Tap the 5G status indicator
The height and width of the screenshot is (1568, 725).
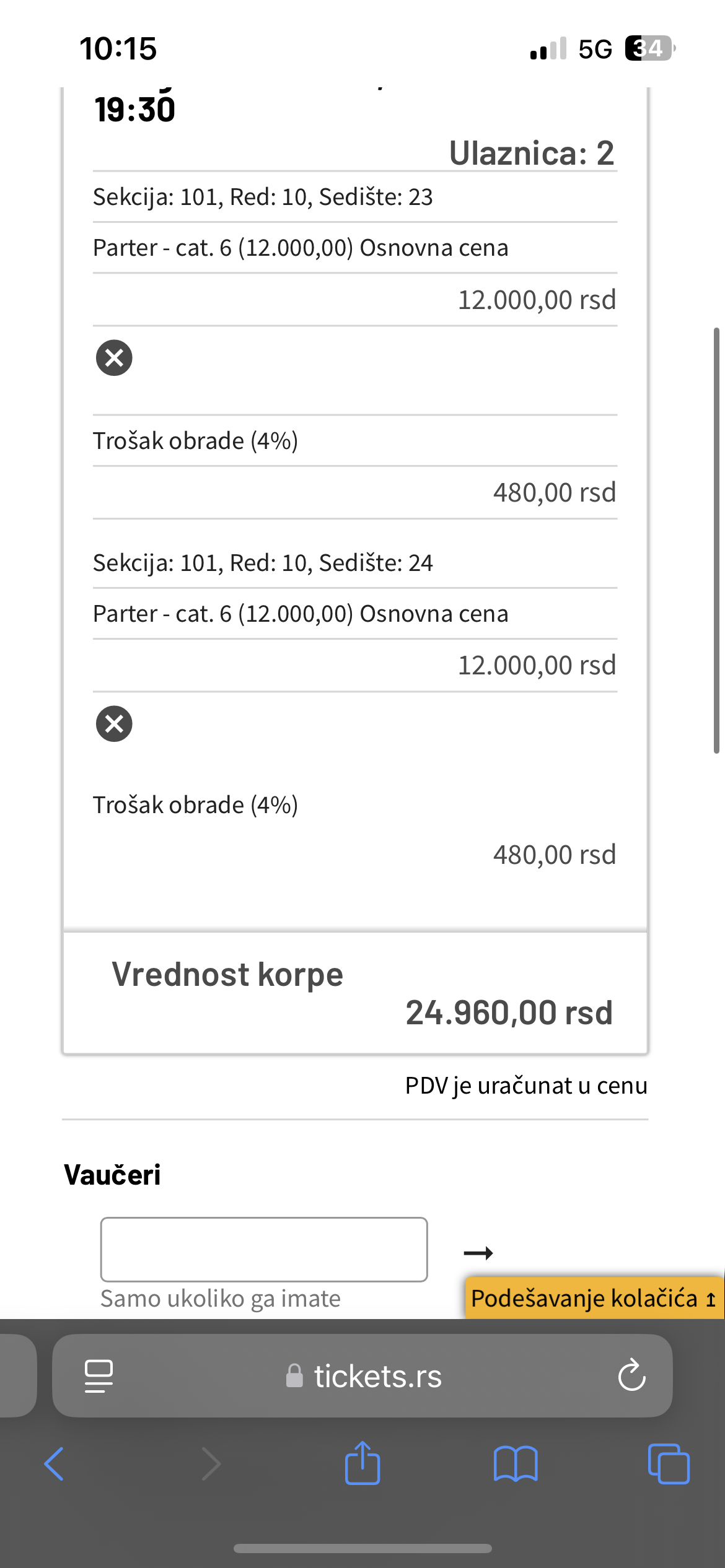click(x=595, y=49)
